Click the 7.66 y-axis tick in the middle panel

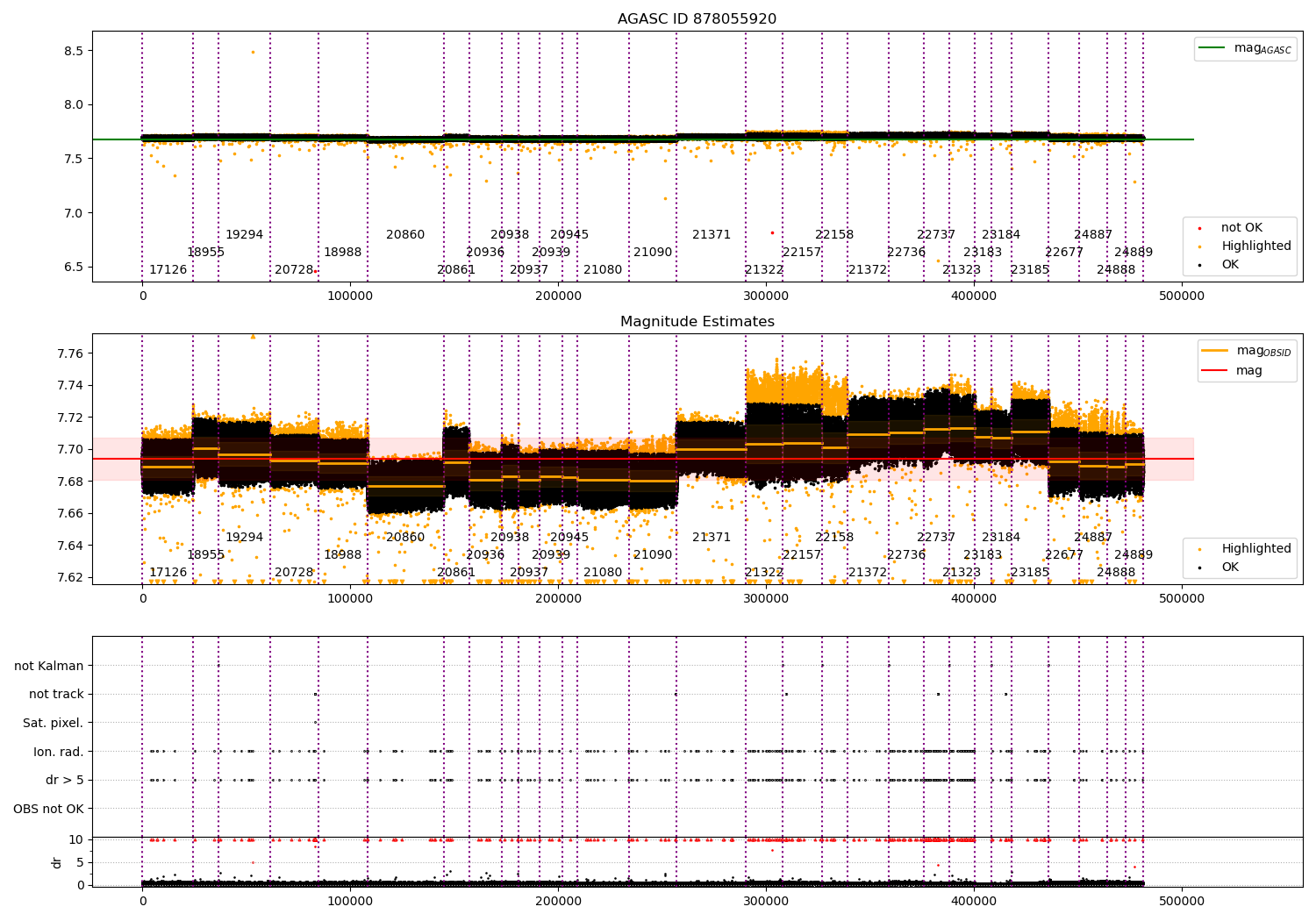(70, 513)
